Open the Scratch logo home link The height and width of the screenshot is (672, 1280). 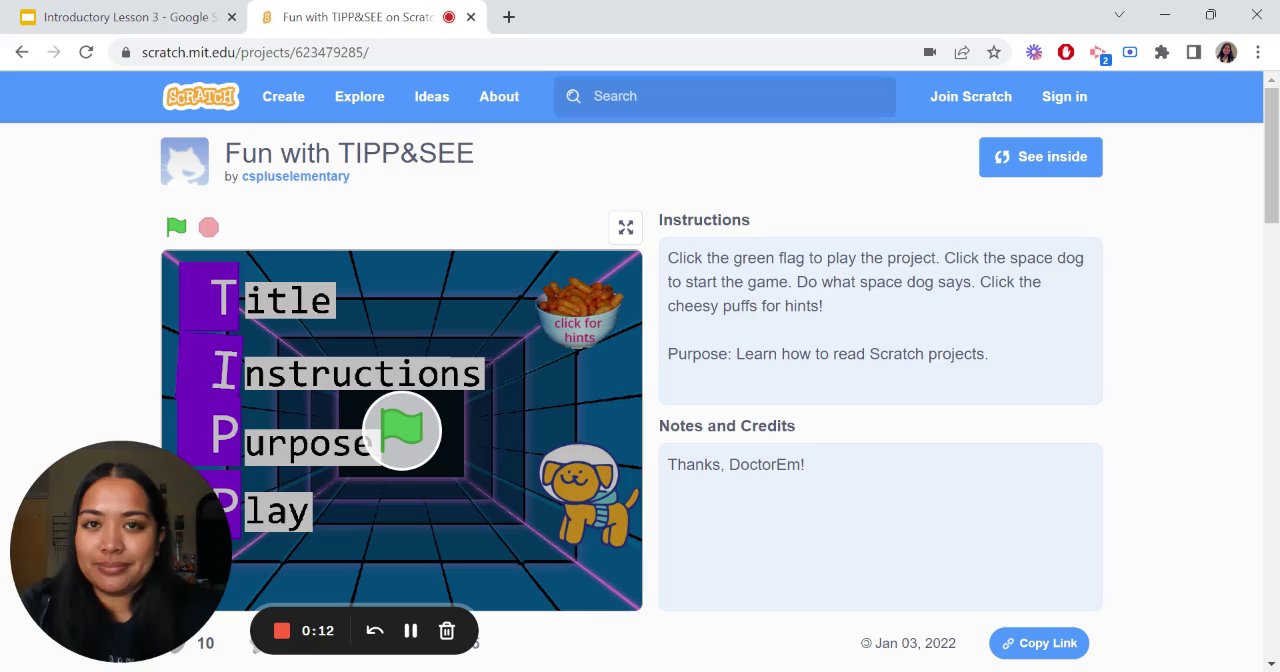tap(201, 96)
